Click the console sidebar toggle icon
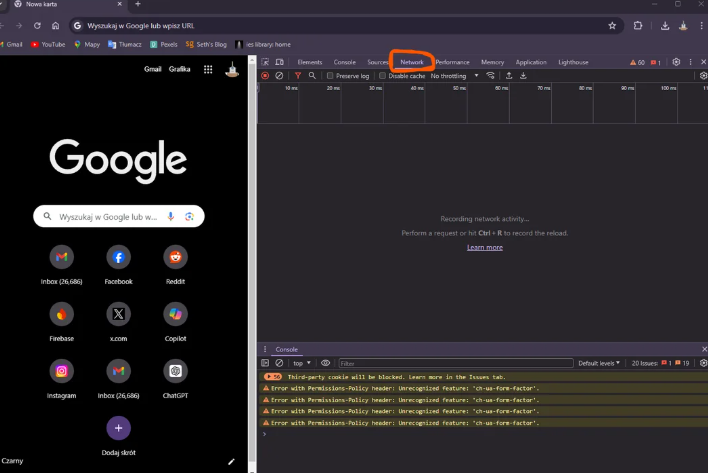This screenshot has width=708, height=473. point(265,363)
